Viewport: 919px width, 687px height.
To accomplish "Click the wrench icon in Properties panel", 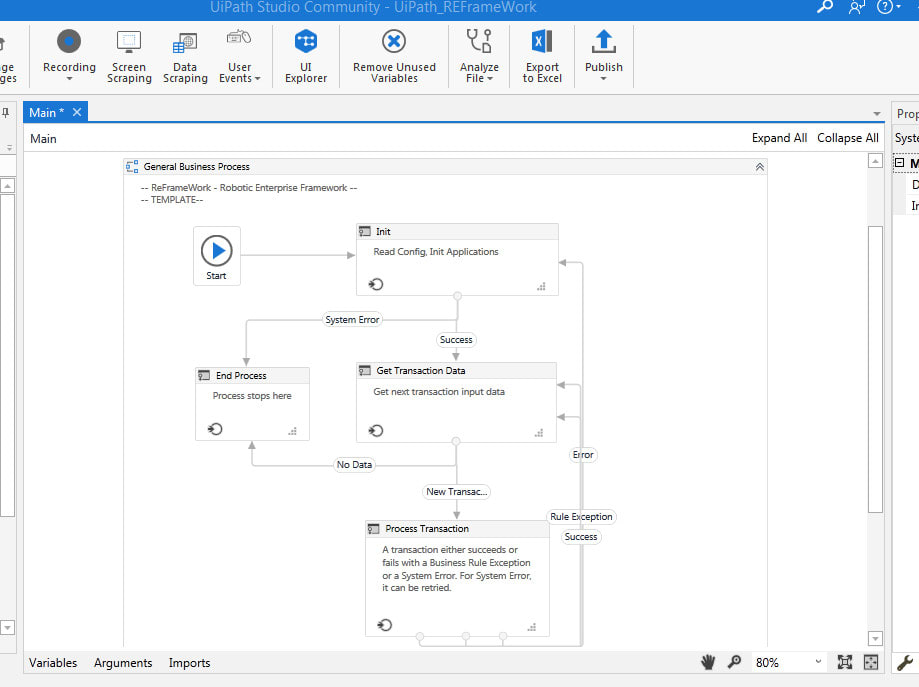I will point(905,663).
